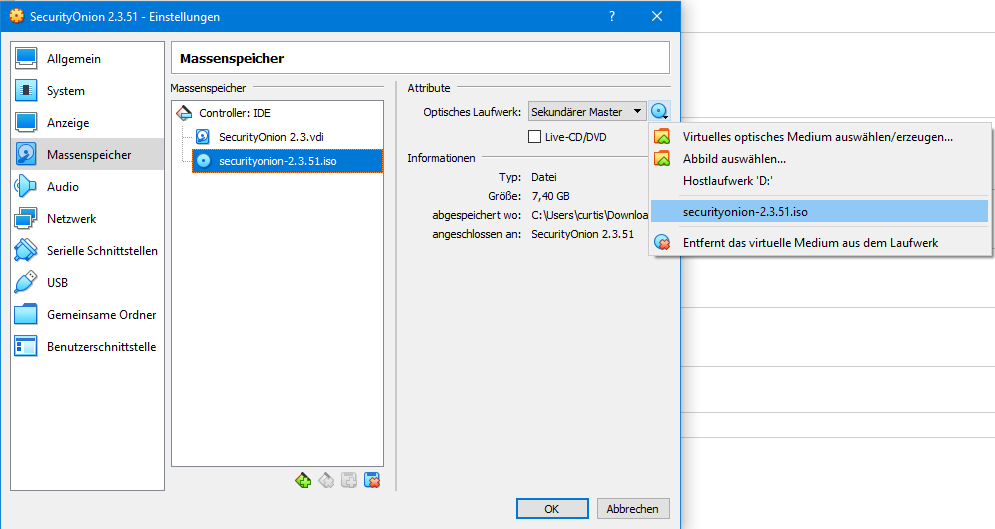Remove the selected storage attachment

tap(372, 480)
